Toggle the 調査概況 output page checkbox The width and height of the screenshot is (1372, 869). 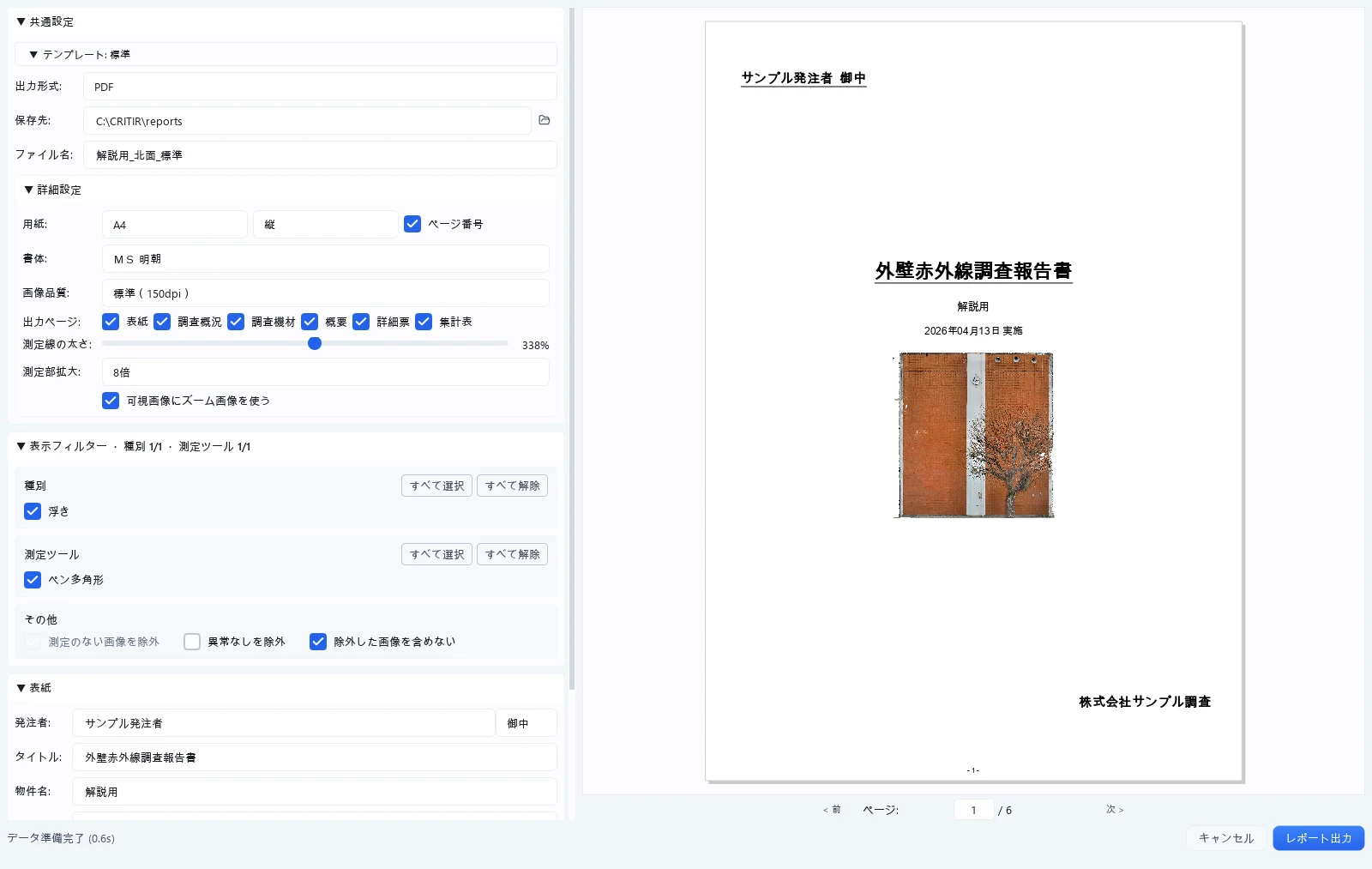pyautogui.click(x=162, y=322)
